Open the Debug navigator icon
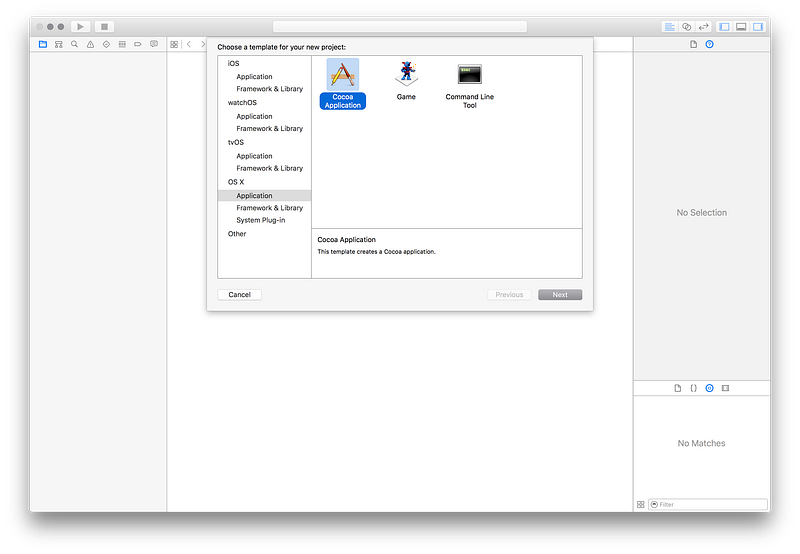This screenshot has height=554, width=800. click(x=122, y=44)
